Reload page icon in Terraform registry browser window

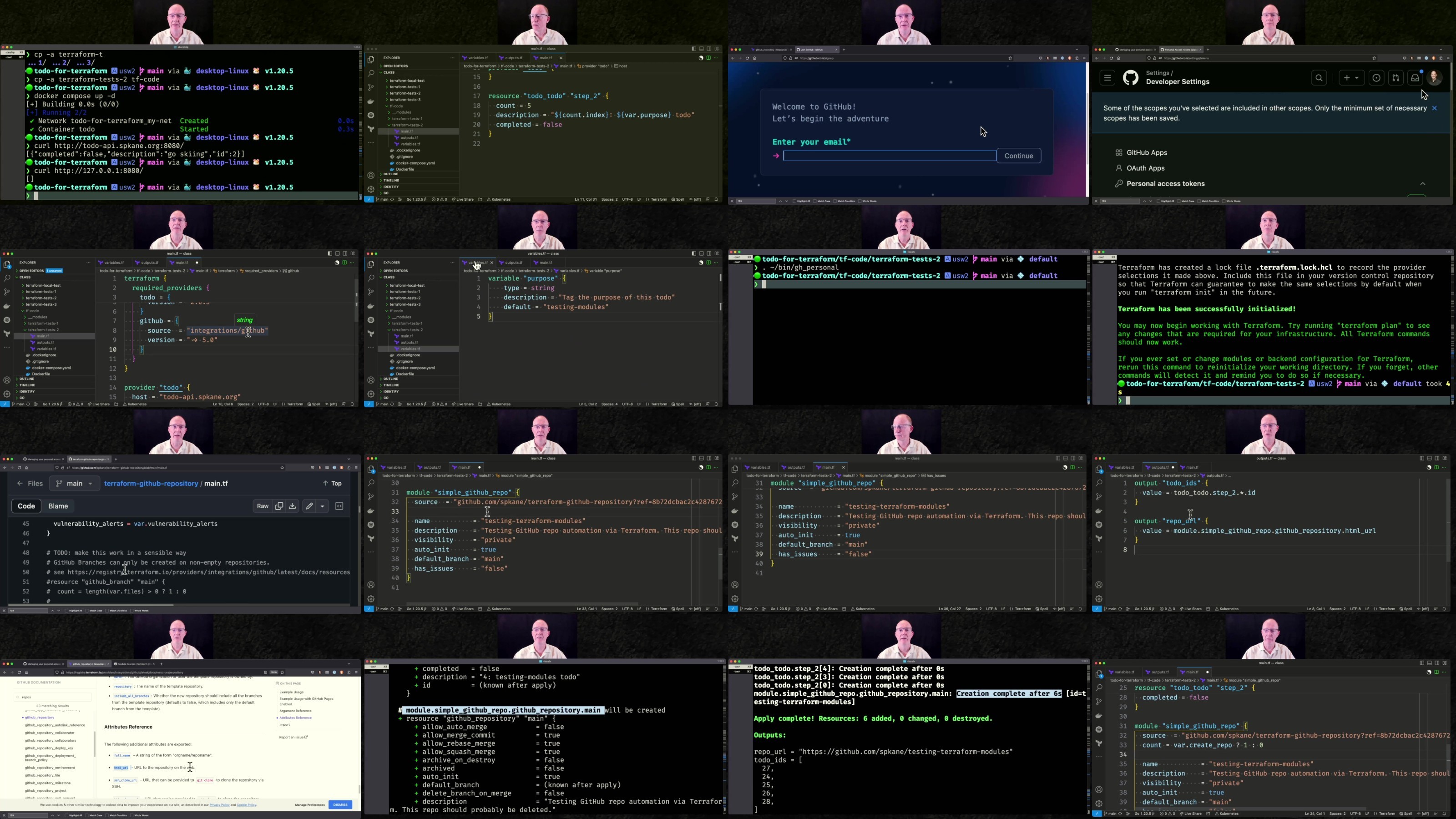[19, 672]
